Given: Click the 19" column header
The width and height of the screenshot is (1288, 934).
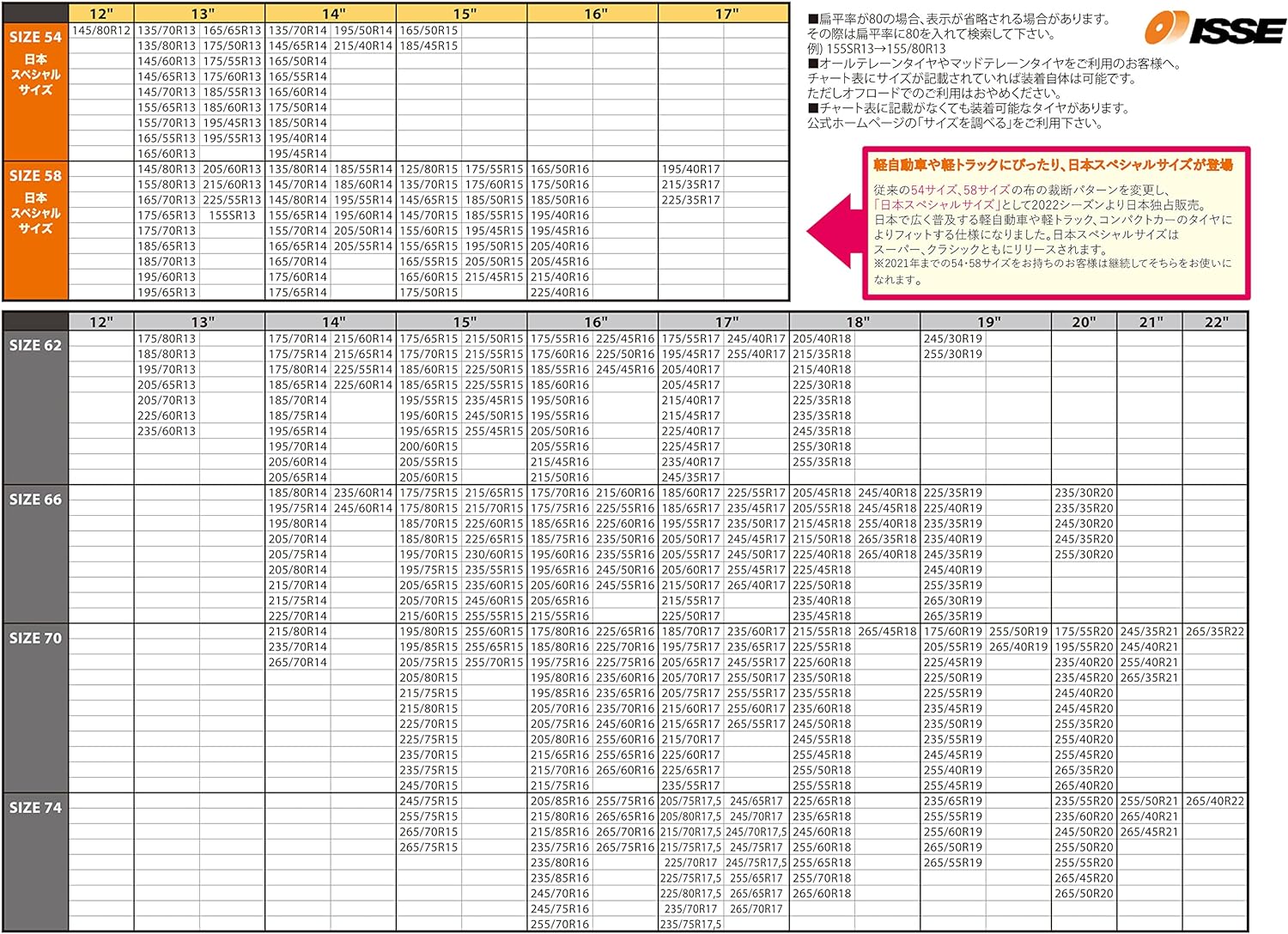Looking at the screenshot, I should [x=987, y=322].
